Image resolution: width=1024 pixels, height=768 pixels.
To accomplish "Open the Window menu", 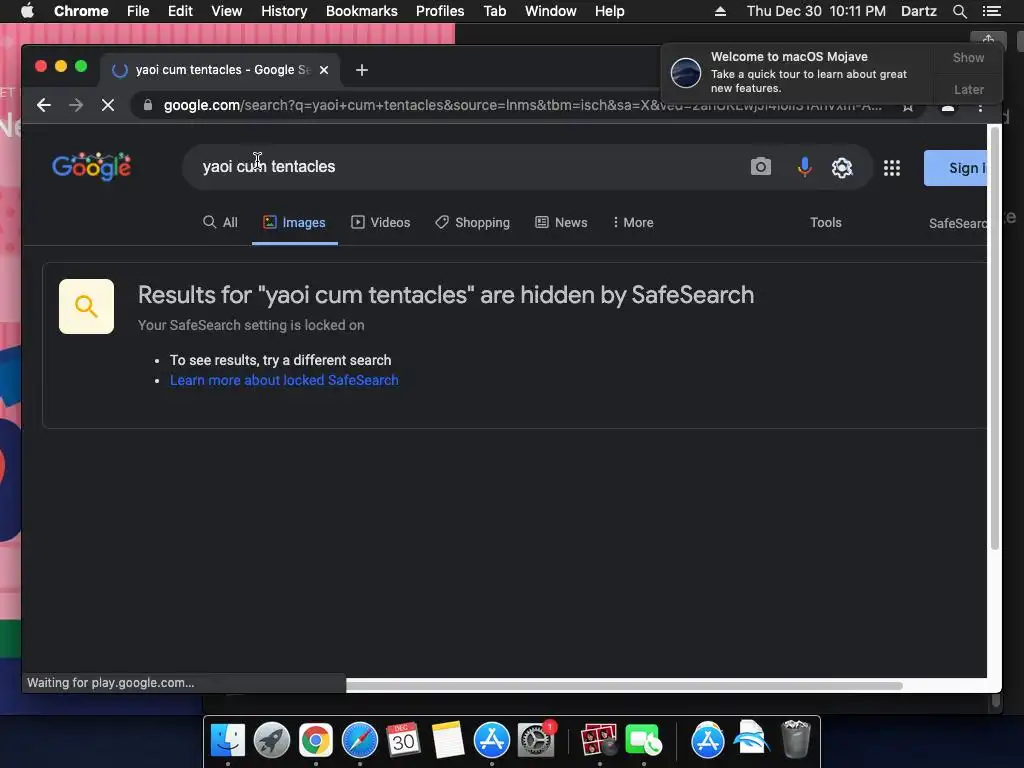I will [x=551, y=11].
